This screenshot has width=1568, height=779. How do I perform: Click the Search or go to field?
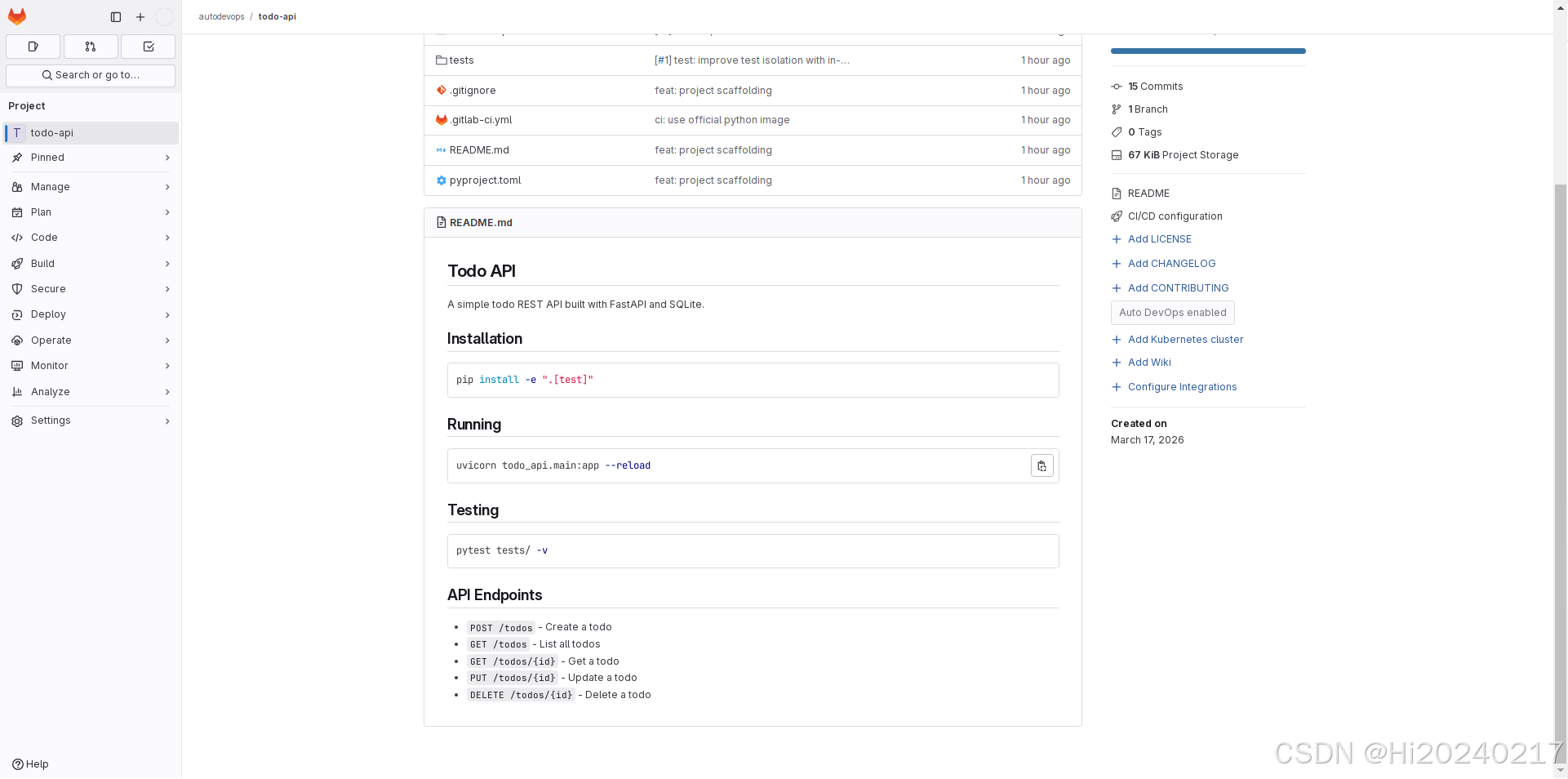(91, 75)
